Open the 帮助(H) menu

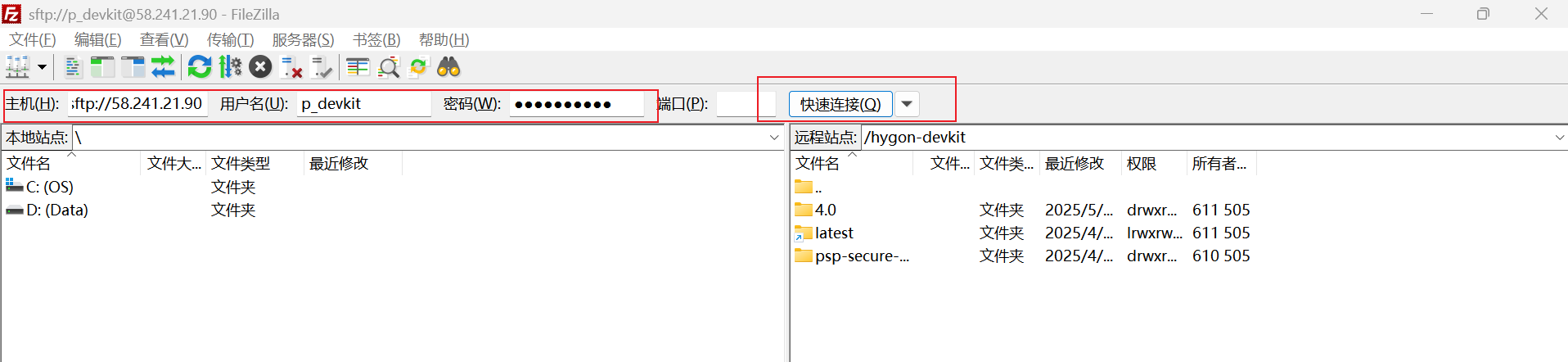click(444, 40)
